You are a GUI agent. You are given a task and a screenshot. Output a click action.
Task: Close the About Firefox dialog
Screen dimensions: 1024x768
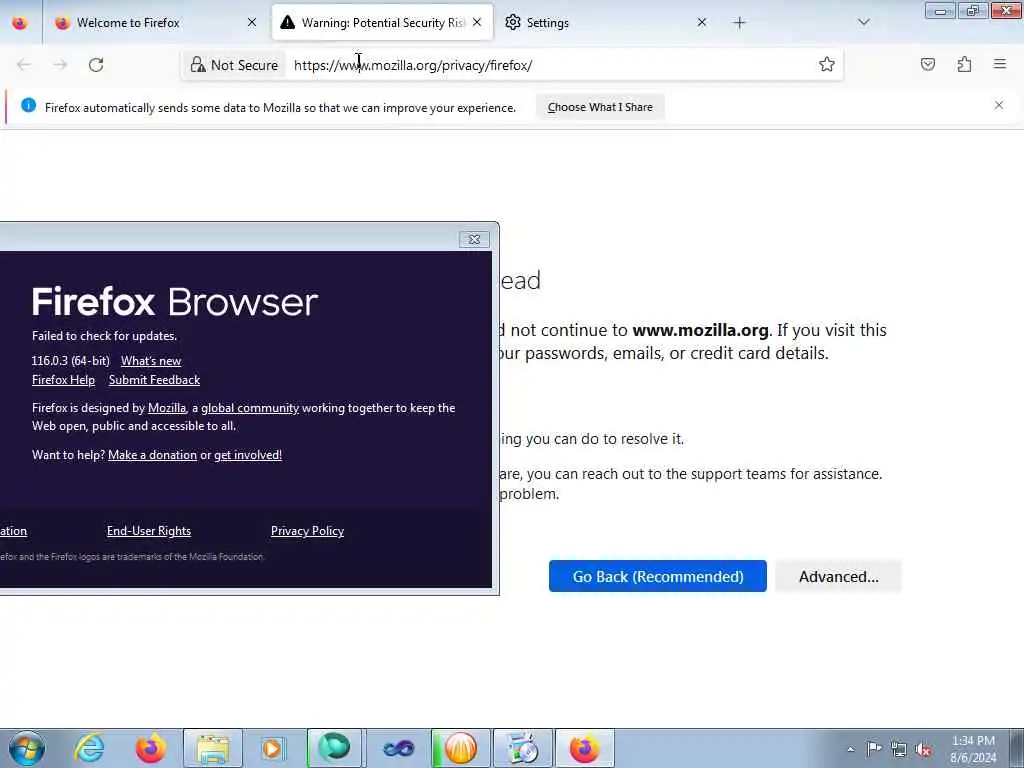click(x=474, y=240)
